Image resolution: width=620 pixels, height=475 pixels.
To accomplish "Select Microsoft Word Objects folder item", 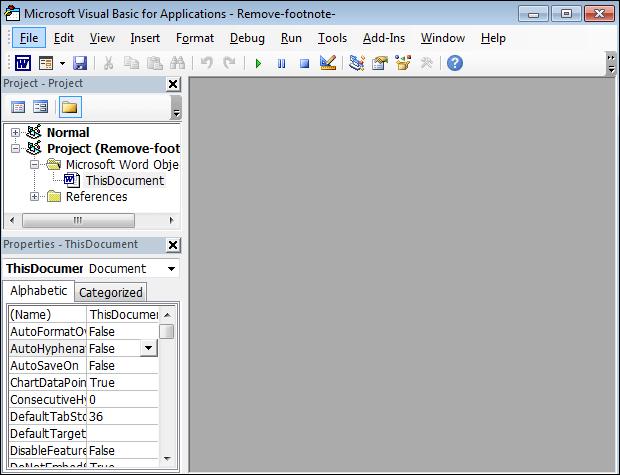I will point(122,165).
